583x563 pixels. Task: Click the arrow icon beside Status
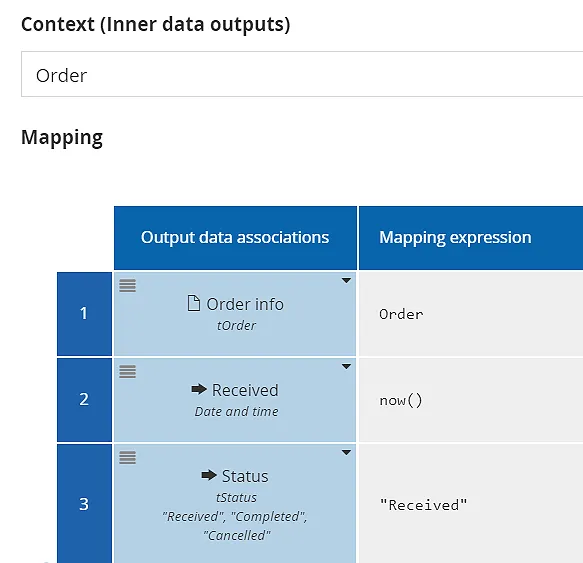click(x=209, y=475)
